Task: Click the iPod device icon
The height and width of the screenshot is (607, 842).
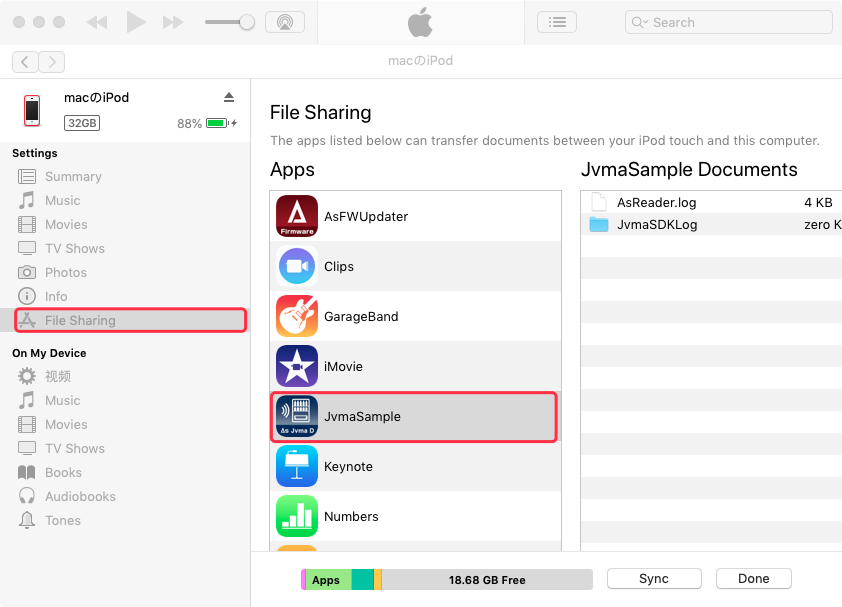Action: click(32, 110)
